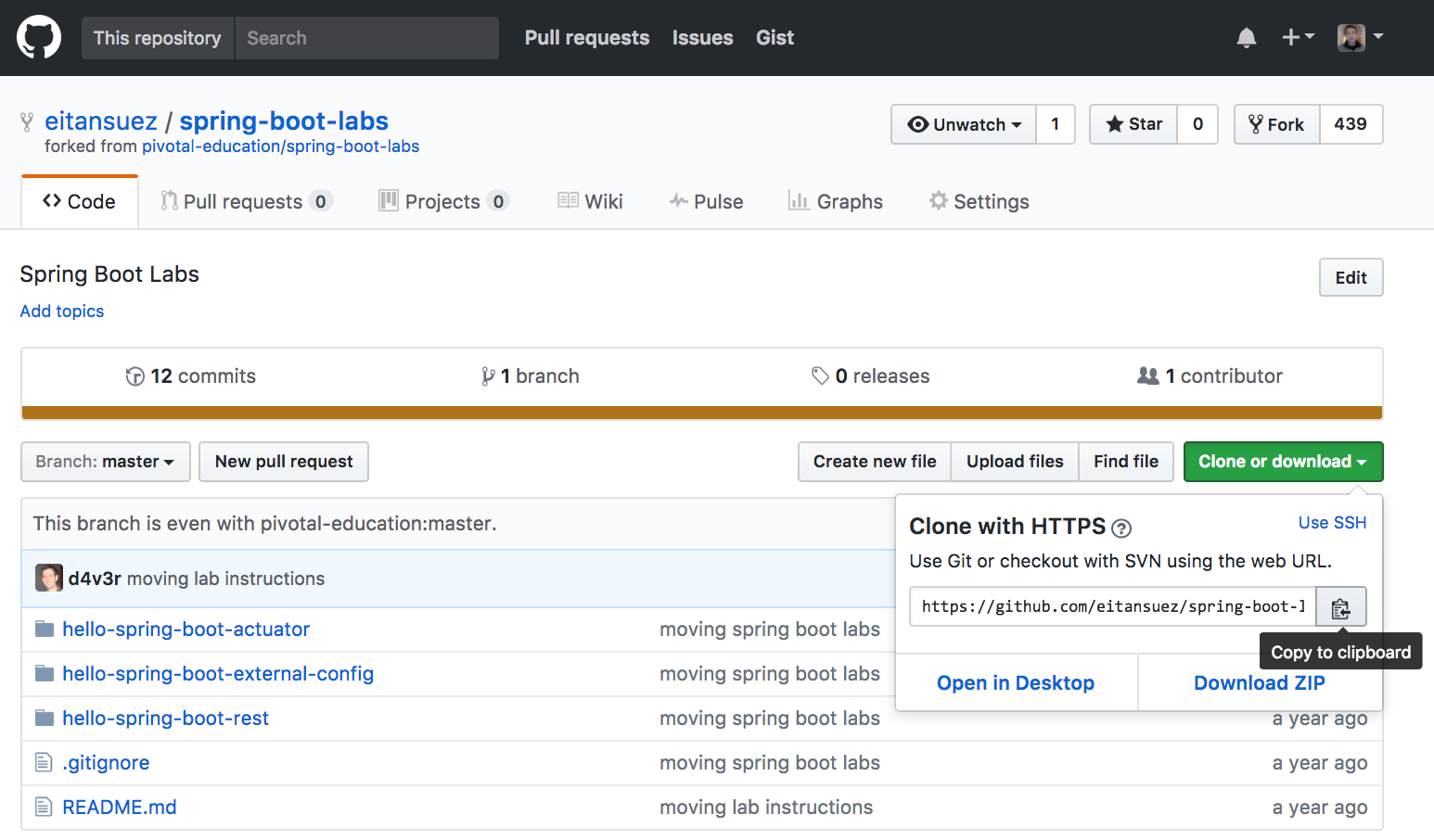
Task: Click Issues in top navigation
Action: coord(703,38)
